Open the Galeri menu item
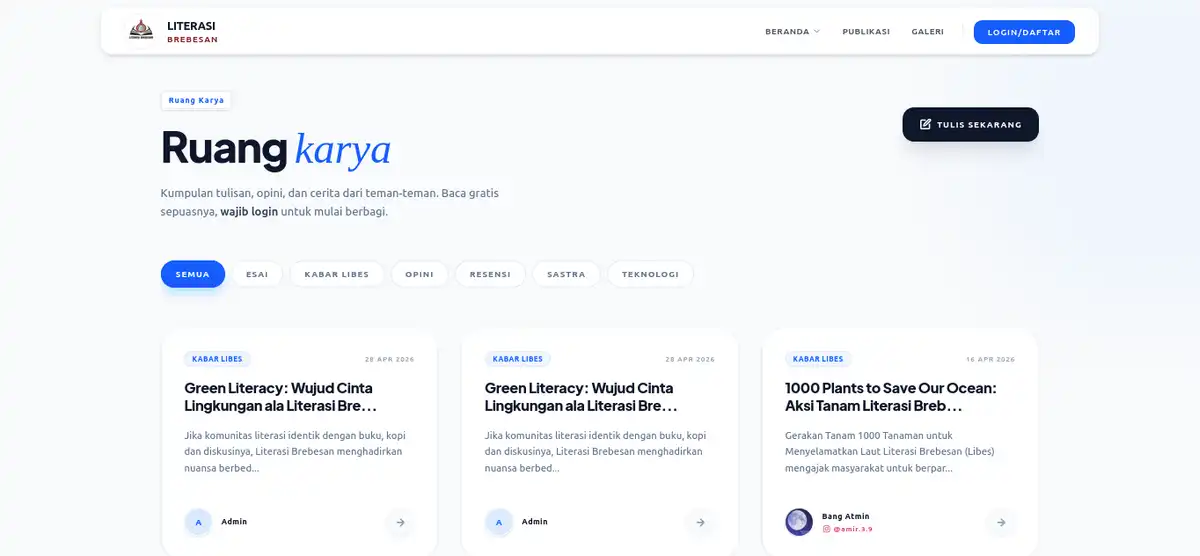 tap(928, 32)
